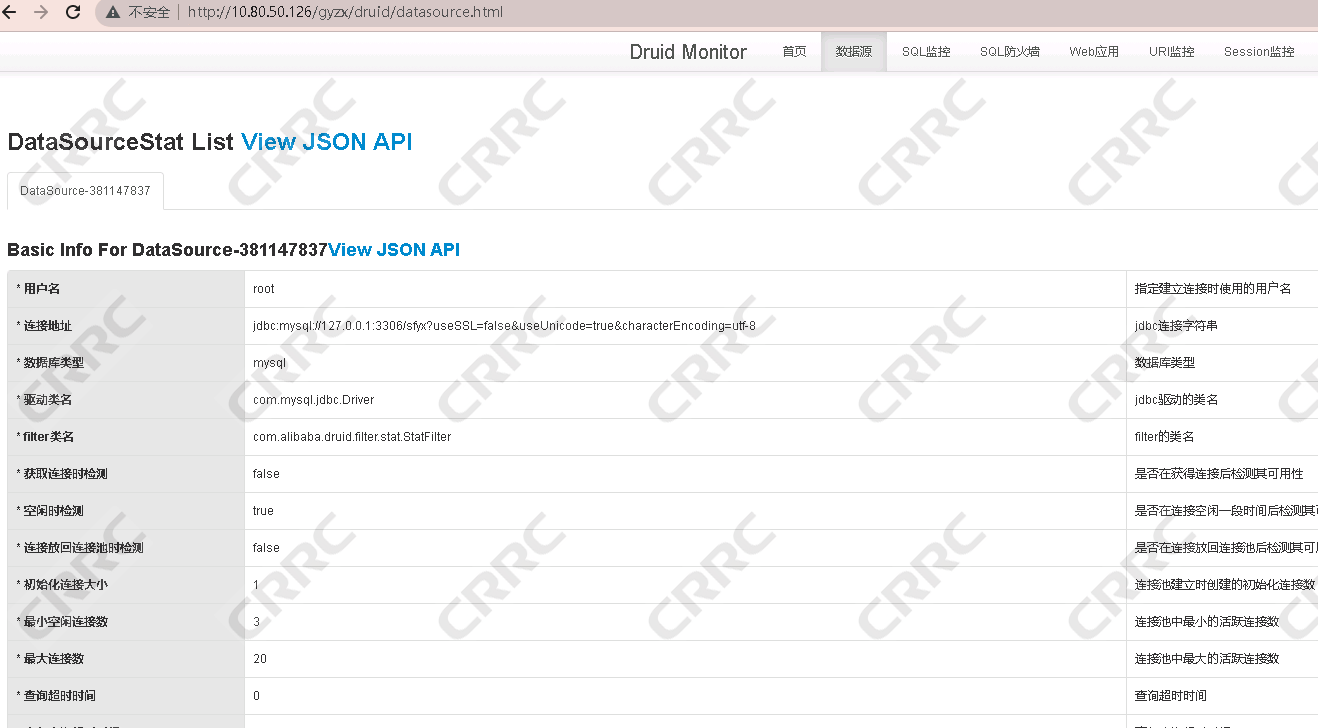Click the description 指定建立连接时使用的用户名
Screen dimensions: 1318x728
pos(1213,289)
